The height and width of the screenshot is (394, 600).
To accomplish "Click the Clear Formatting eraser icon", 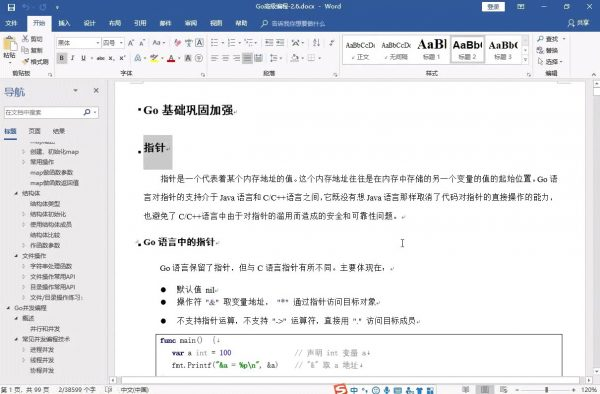I will coord(178,43).
